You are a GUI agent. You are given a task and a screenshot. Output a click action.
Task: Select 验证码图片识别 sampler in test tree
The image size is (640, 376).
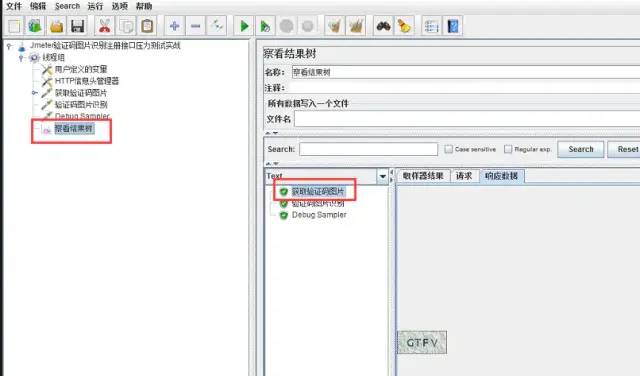81,105
